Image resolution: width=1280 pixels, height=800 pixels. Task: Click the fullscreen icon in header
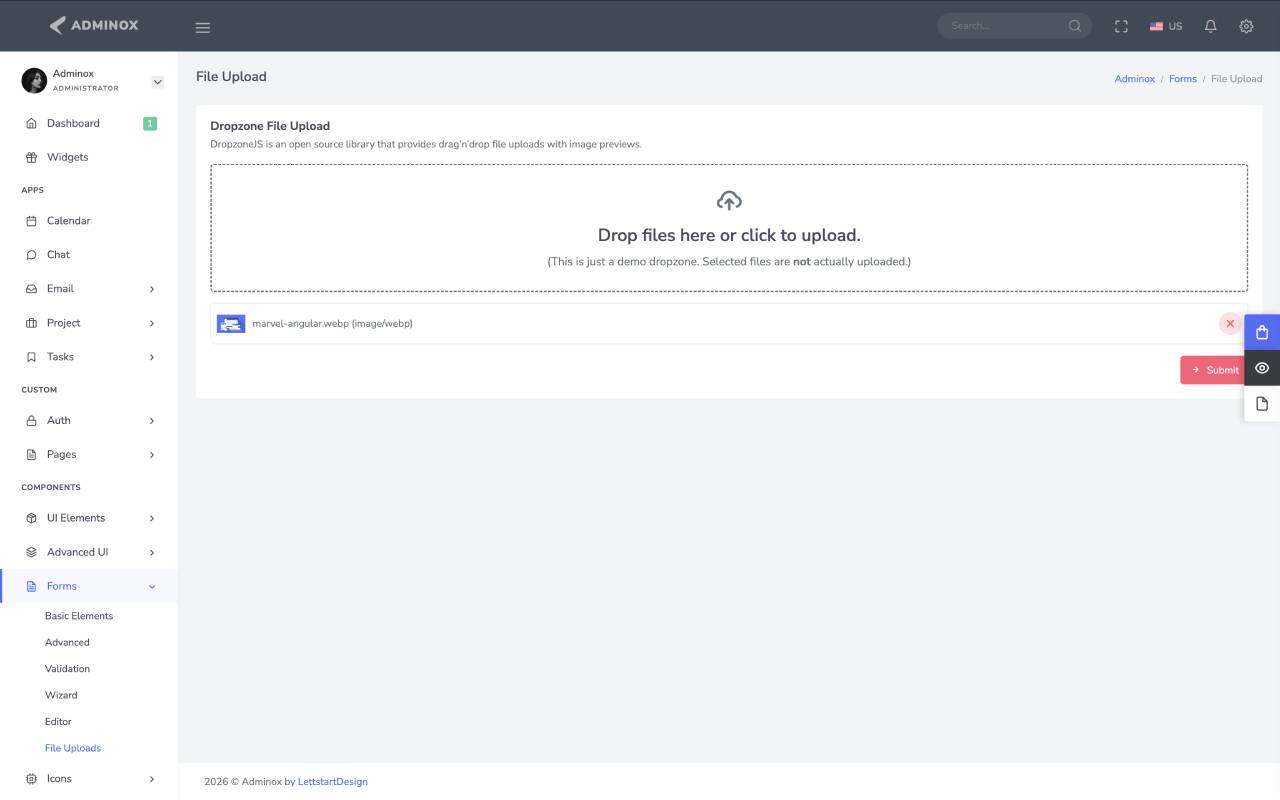(x=1121, y=26)
